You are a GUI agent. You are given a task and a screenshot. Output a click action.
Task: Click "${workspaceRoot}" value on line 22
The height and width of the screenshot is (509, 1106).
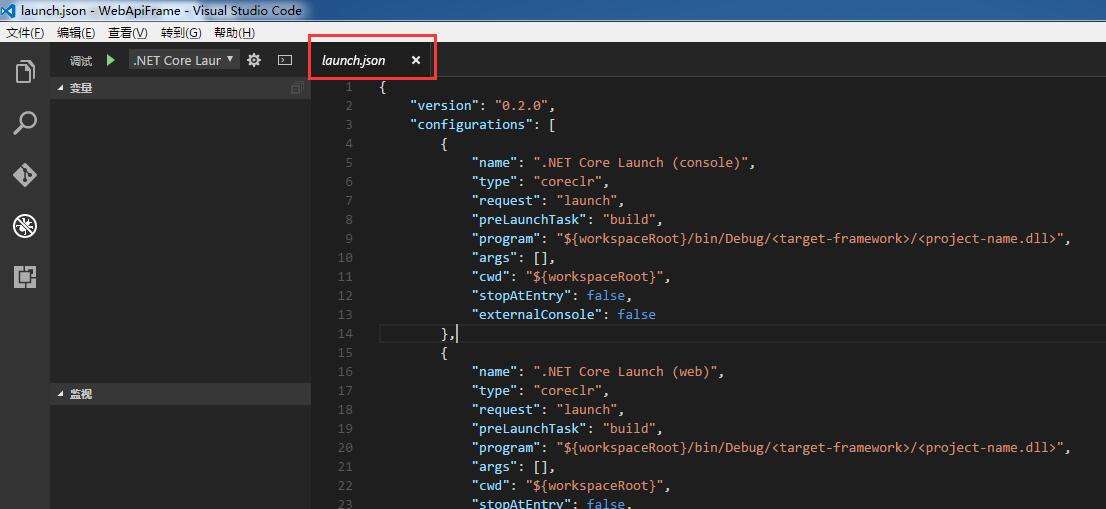point(594,486)
